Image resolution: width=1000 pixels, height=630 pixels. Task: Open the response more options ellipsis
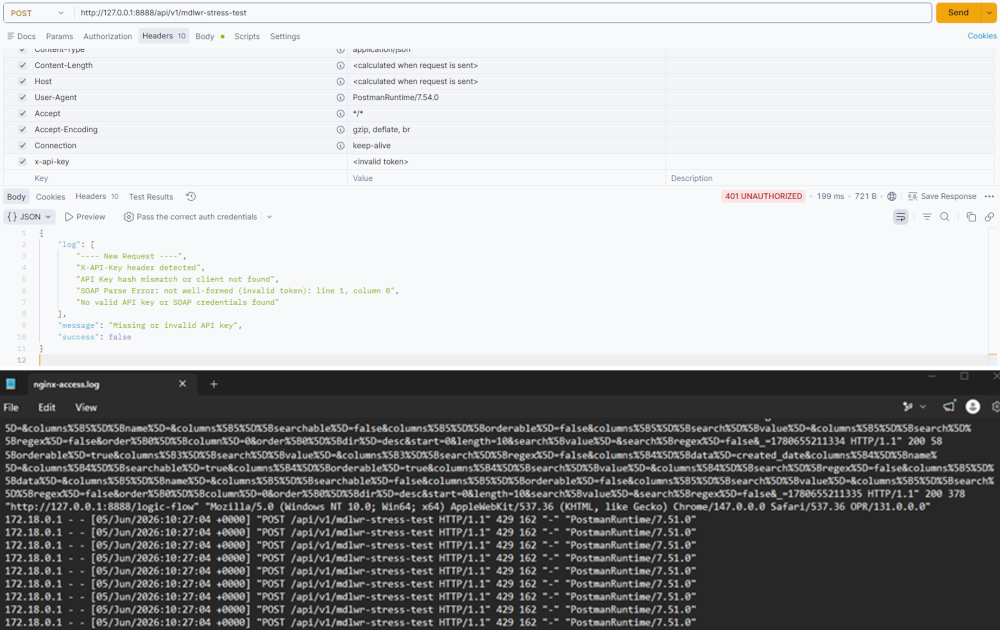tap(989, 196)
